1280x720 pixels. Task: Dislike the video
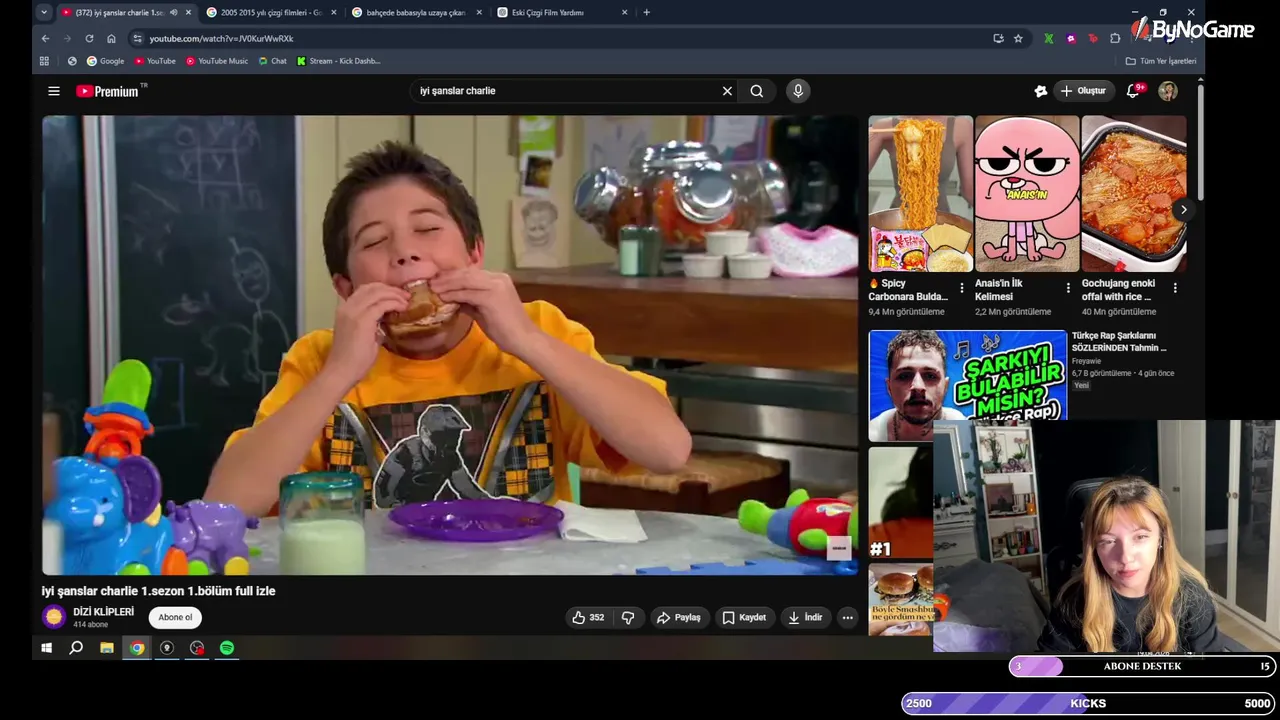point(628,618)
